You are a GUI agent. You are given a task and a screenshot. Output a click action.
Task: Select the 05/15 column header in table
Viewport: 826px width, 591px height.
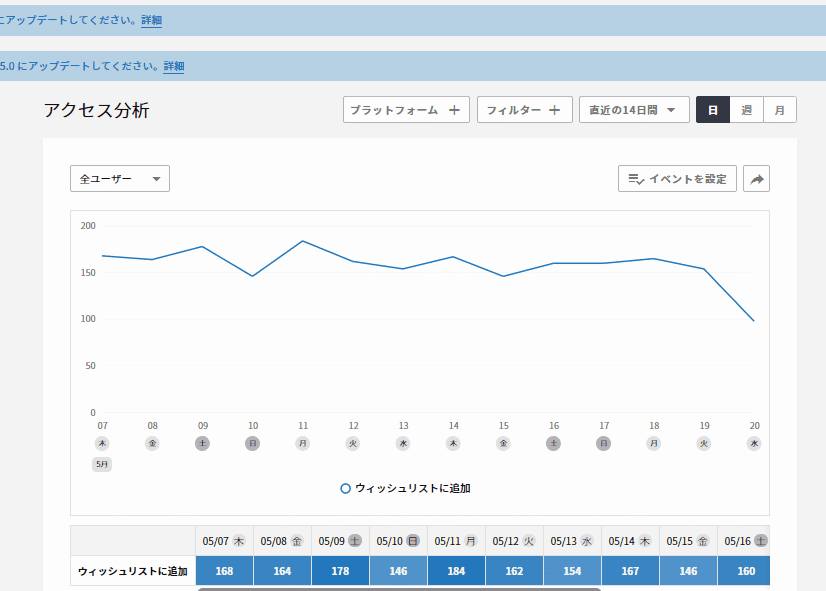(688, 541)
